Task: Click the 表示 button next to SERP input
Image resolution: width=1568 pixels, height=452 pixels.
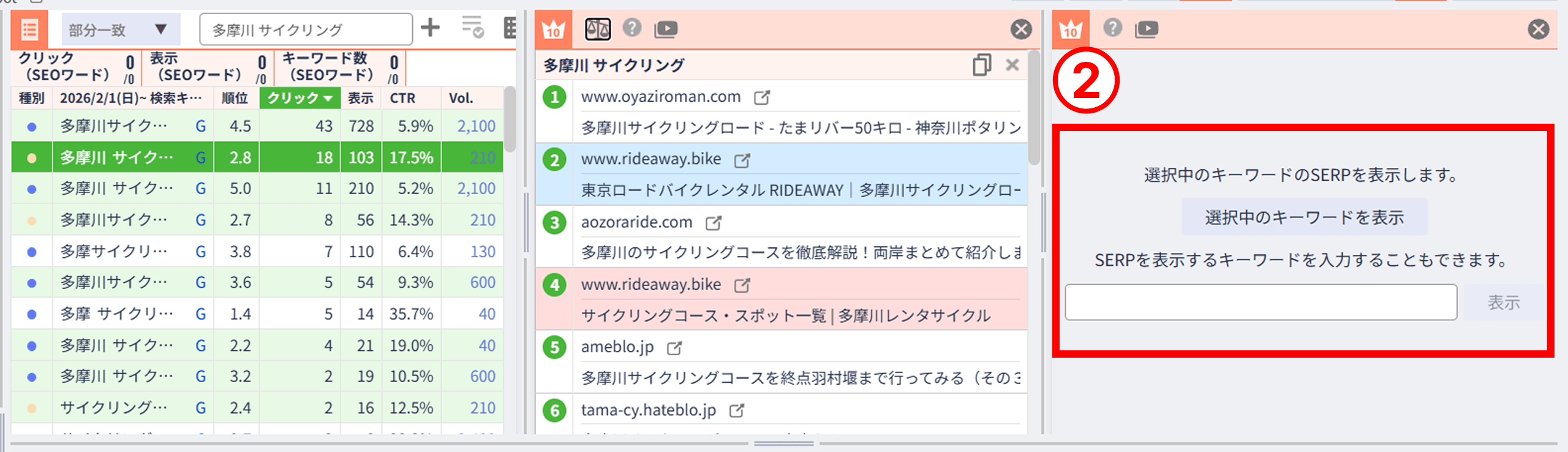Action: (1504, 302)
